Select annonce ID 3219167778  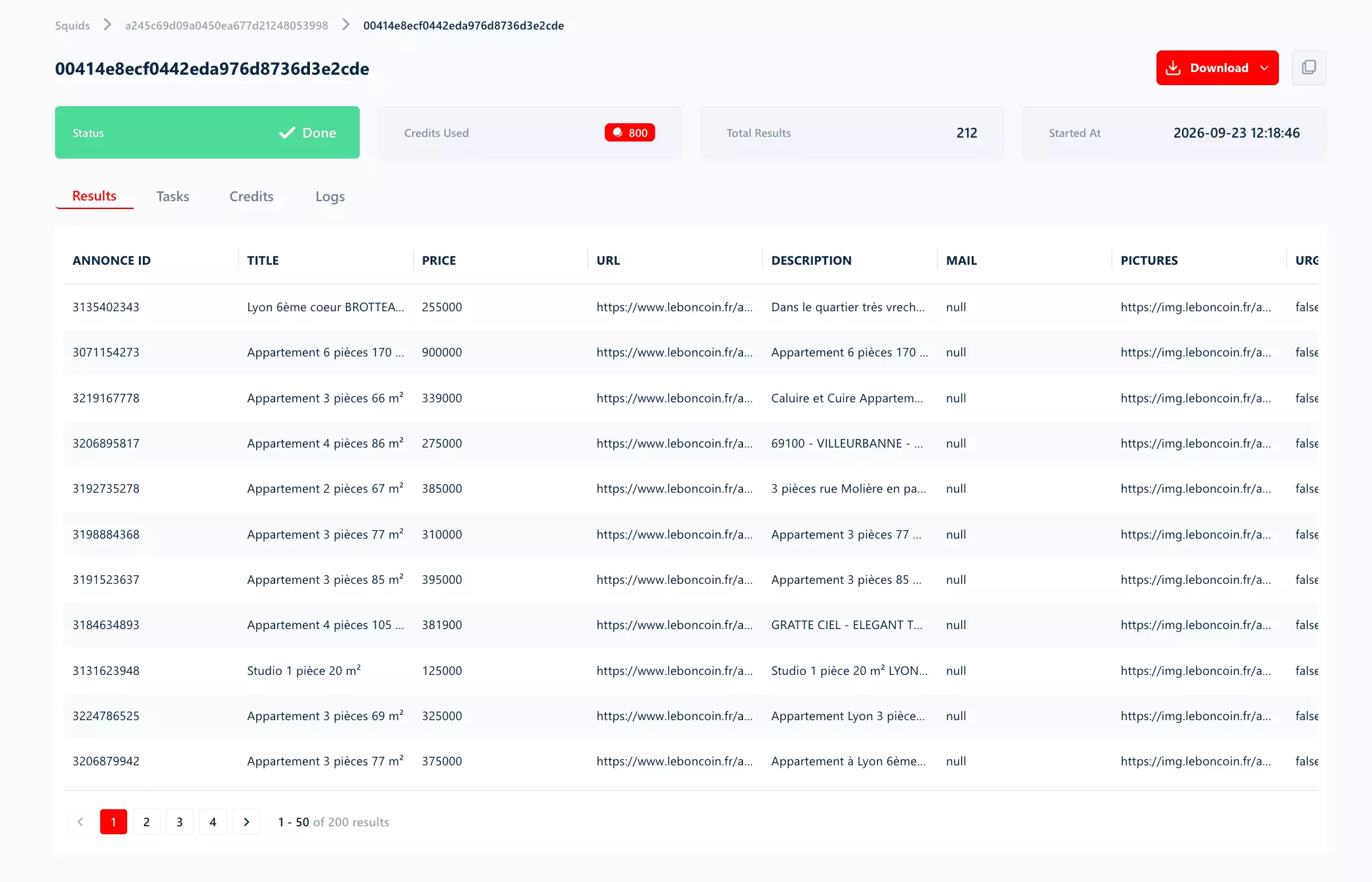pos(106,398)
